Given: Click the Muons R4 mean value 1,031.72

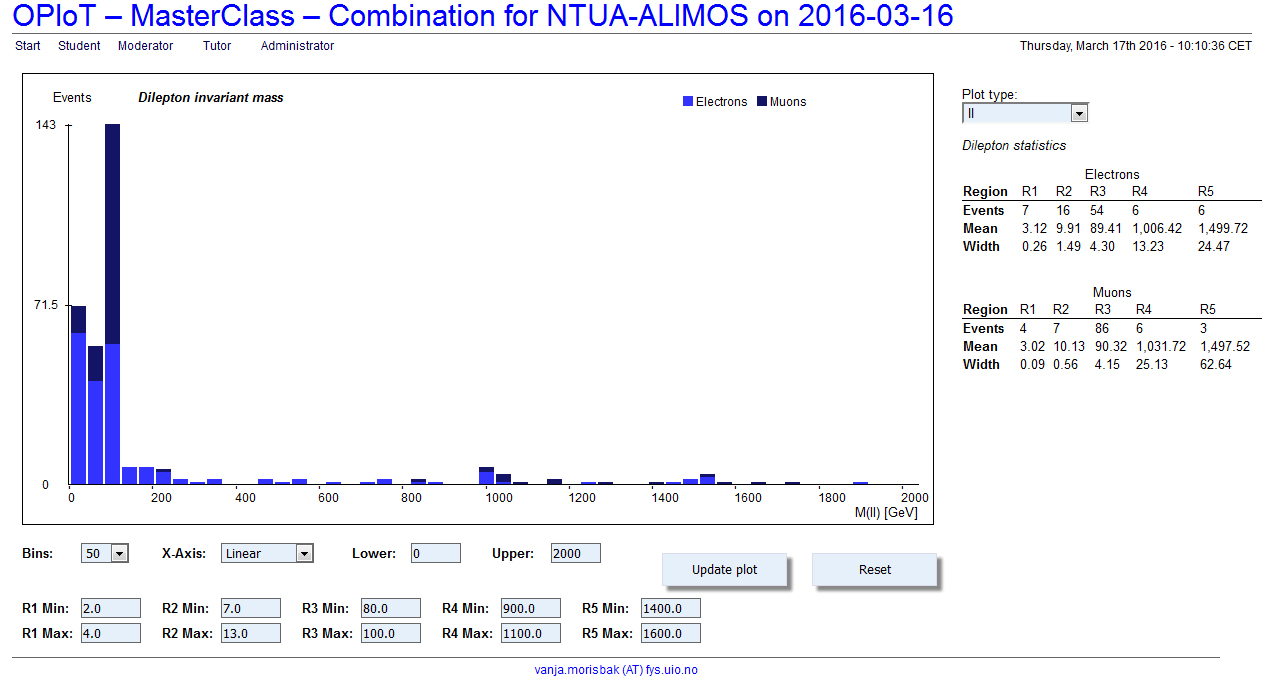Looking at the screenshot, I should 1163,347.
